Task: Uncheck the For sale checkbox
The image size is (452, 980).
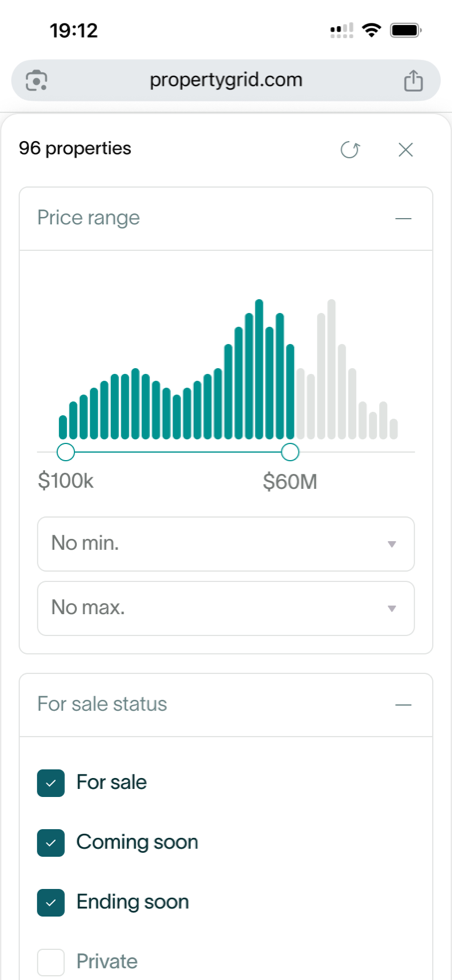Action: [x=51, y=782]
